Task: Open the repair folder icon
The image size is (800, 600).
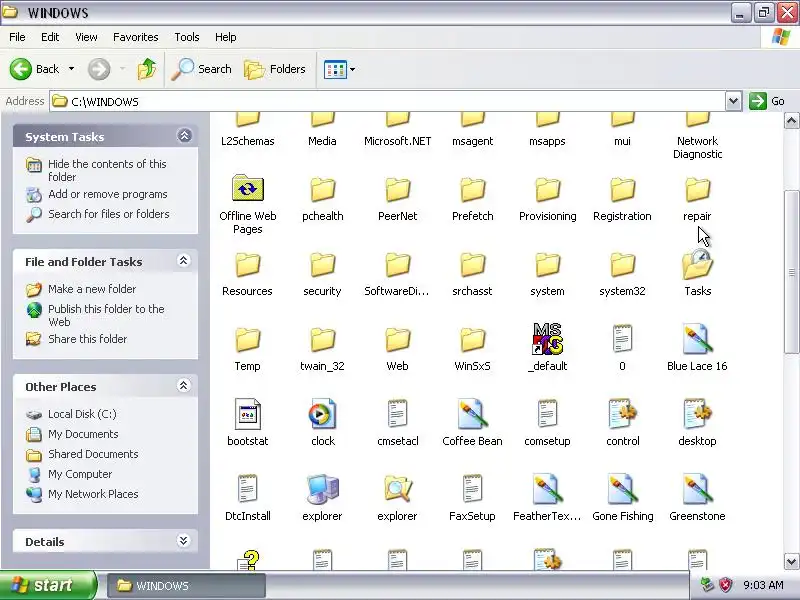Action: (x=697, y=189)
